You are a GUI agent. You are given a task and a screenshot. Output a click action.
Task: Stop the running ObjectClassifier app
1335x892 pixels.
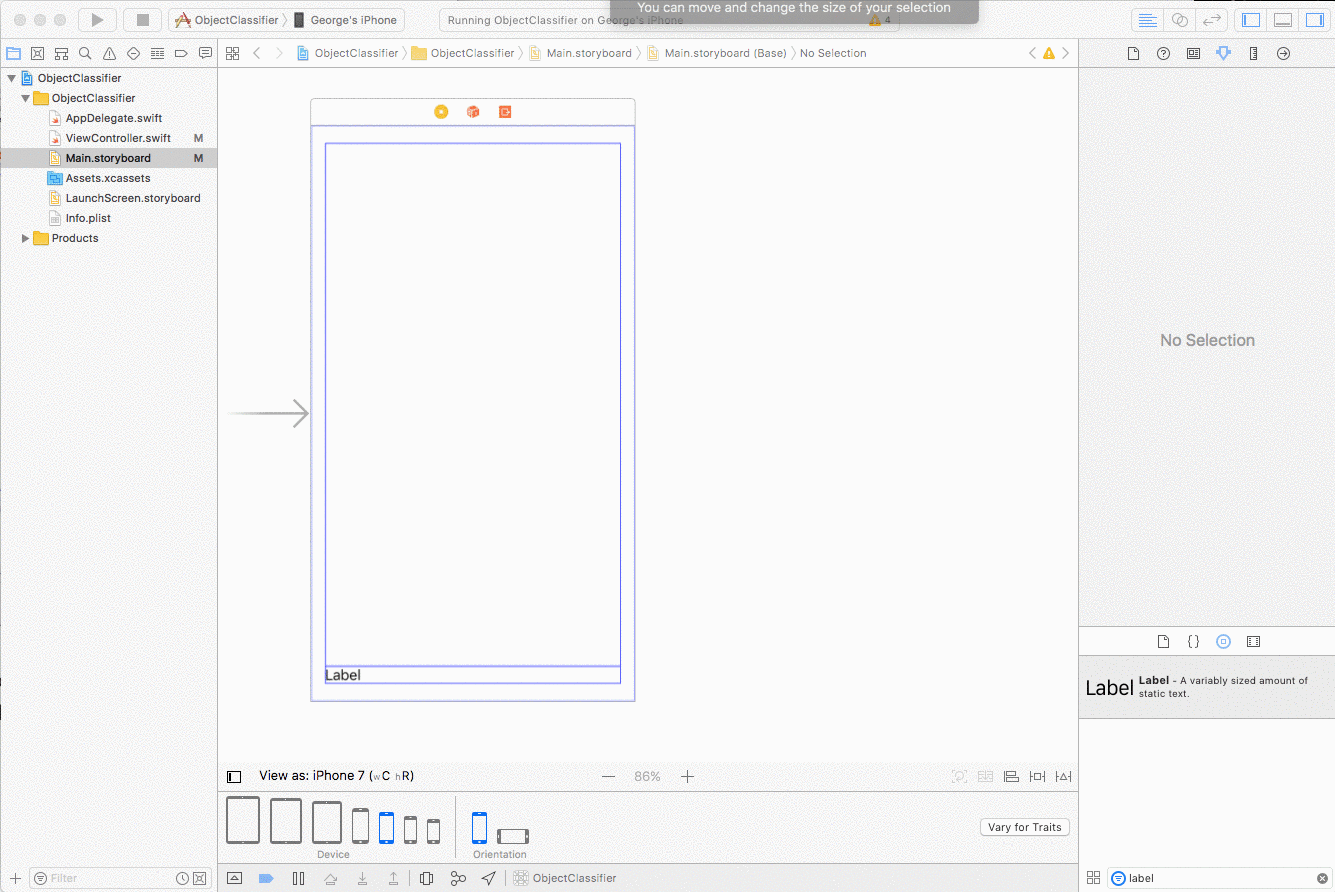(x=143, y=20)
